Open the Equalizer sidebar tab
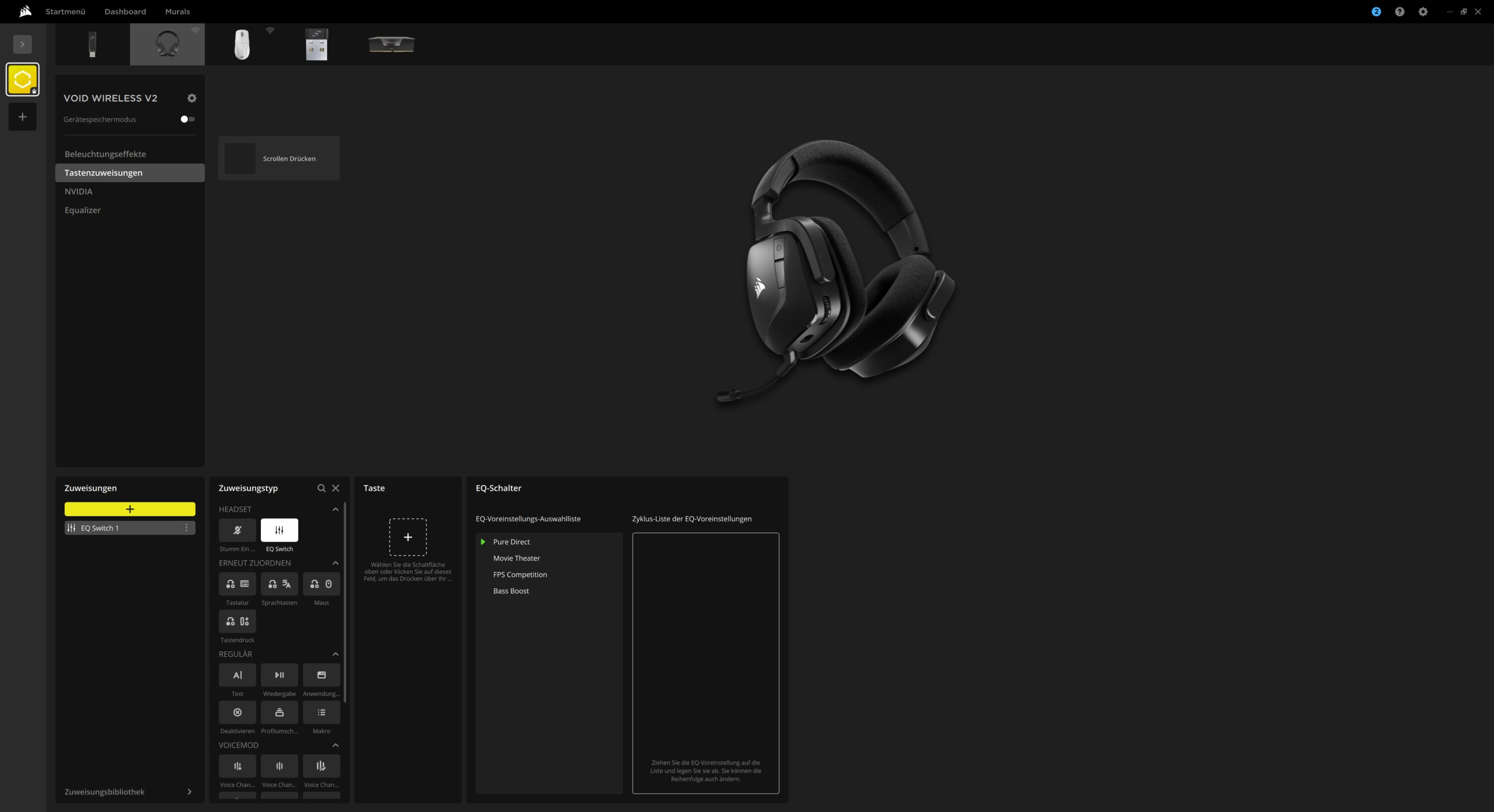 (82, 210)
